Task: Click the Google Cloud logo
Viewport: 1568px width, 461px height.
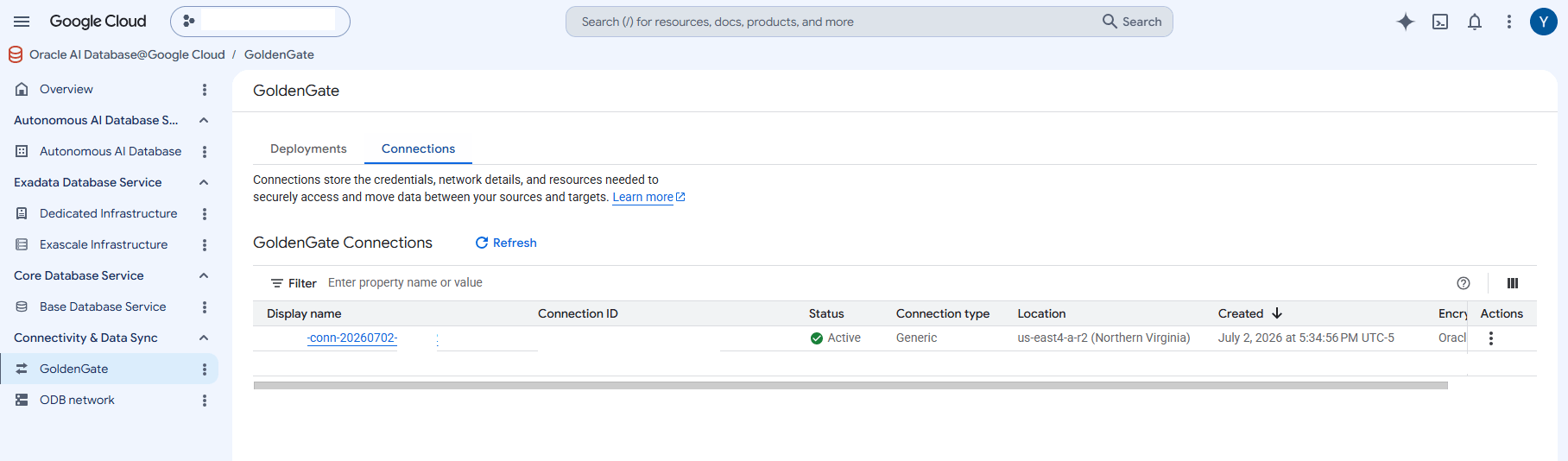Action: tap(98, 22)
